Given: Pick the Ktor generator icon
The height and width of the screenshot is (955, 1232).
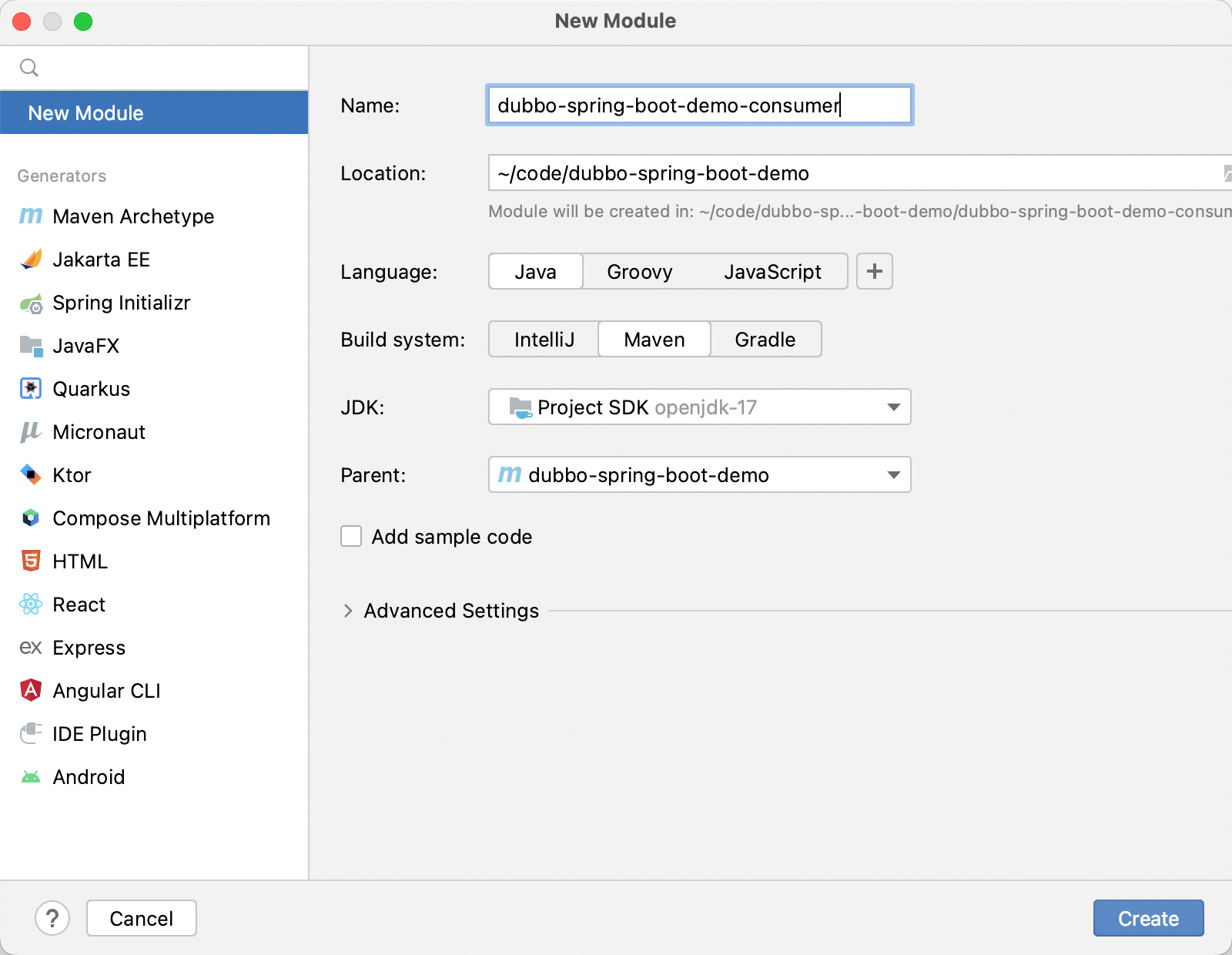Looking at the screenshot, I should pyautogui.click(x=31, y=475).
